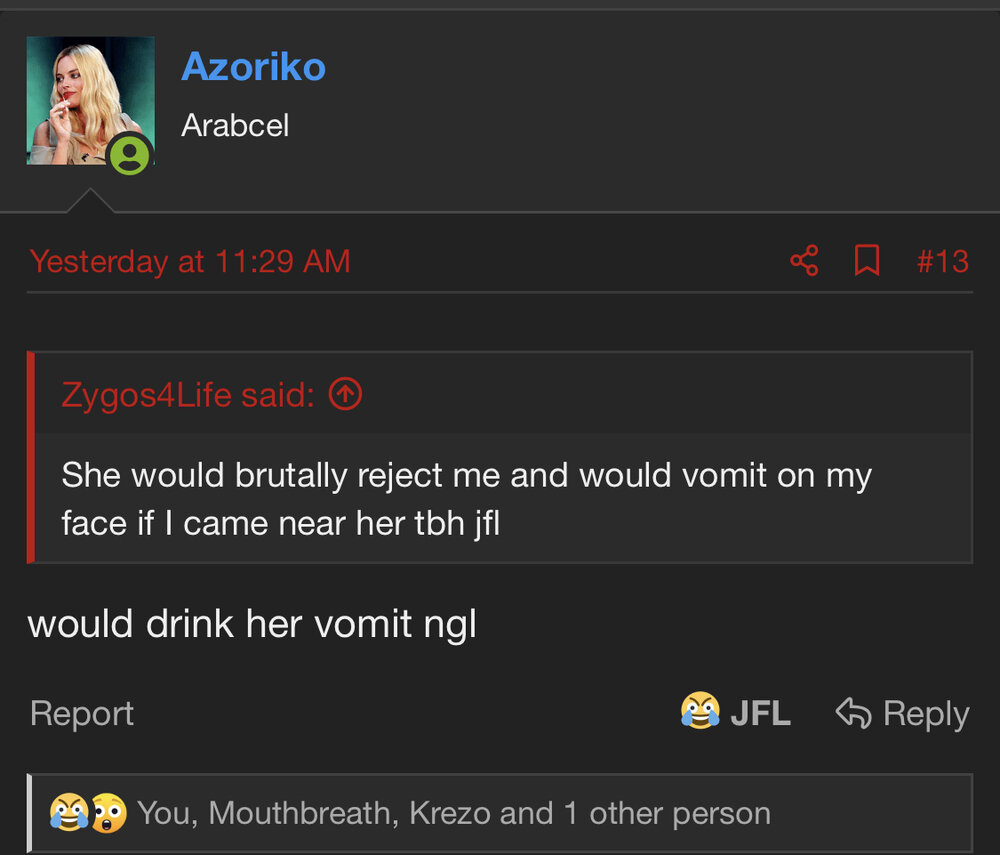Image resolution: width=1000 pixels, height=855 pixels.
Task: Click the shocked-face reaction emoji in the reactions bar
Action: pyautogui.click(x=108, y=812)
